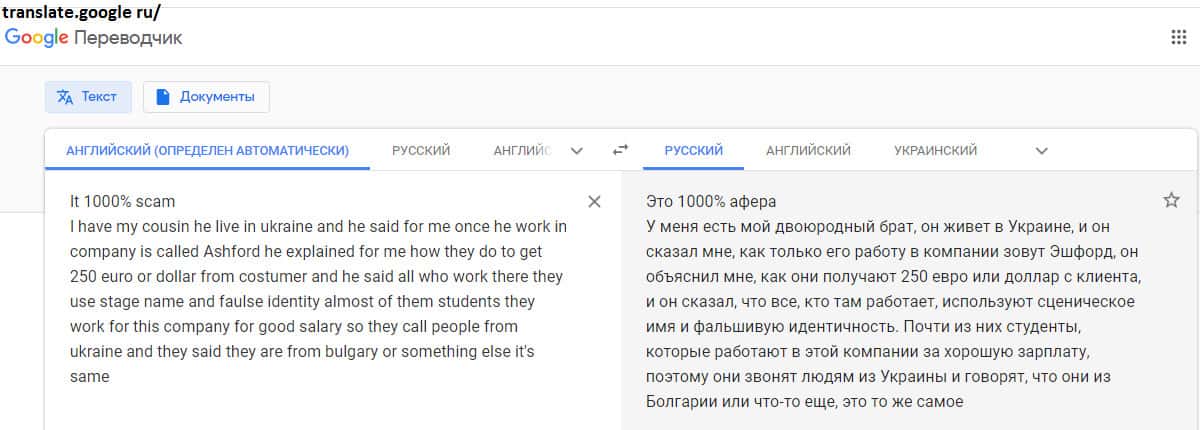Select the auto-detected Английский source tab
The image size is (1200, 430).
click(207, 151)
